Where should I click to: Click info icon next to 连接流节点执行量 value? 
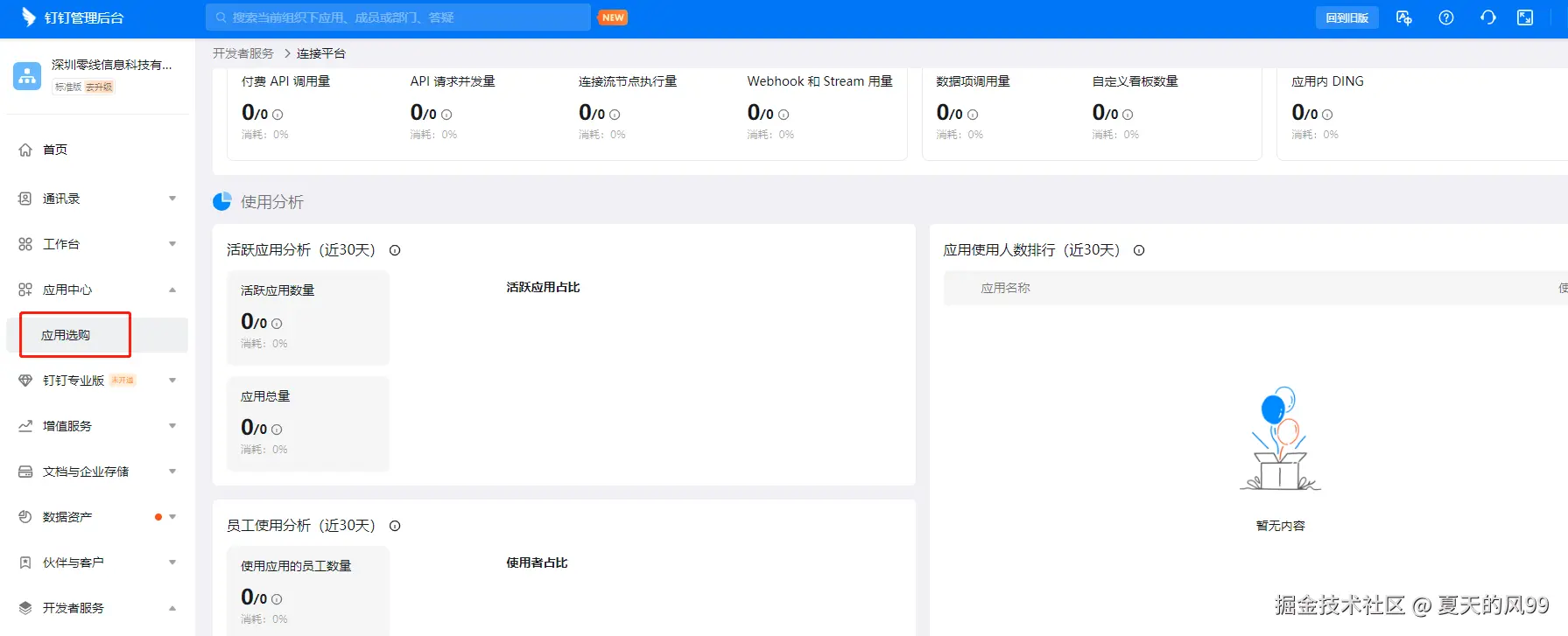point(615,115)
